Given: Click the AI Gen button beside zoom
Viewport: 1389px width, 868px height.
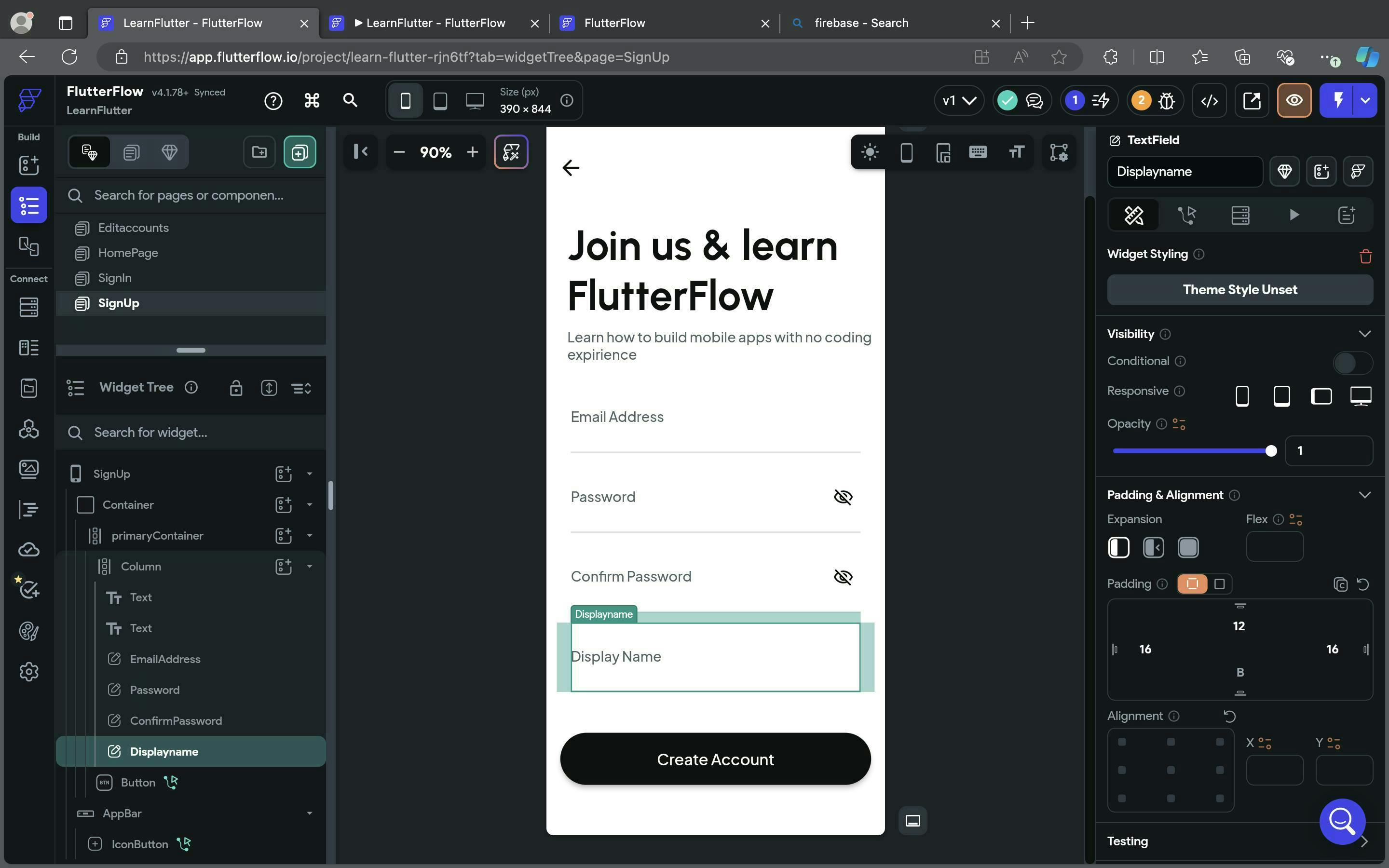Looking at the screenshot, I should (511, 152).
